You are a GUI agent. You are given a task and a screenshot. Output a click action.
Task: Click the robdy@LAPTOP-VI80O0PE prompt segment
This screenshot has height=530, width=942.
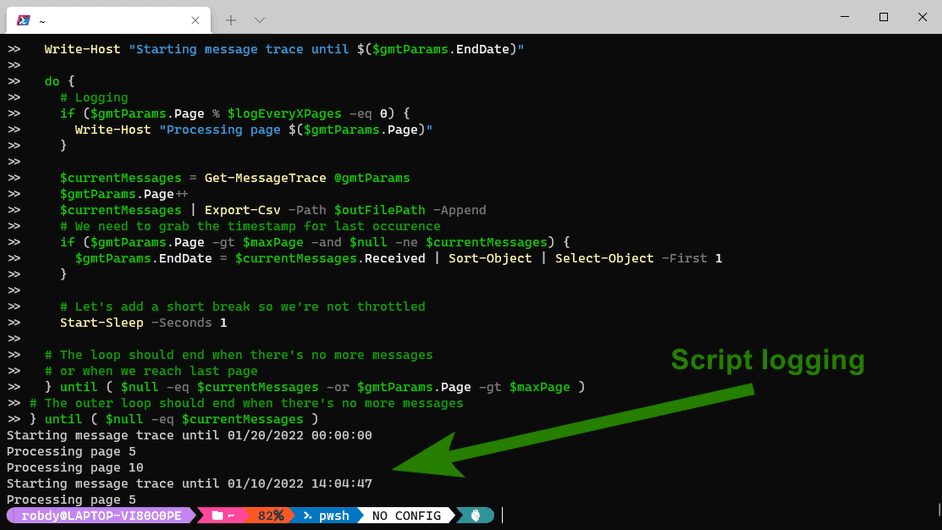[102, 516]
